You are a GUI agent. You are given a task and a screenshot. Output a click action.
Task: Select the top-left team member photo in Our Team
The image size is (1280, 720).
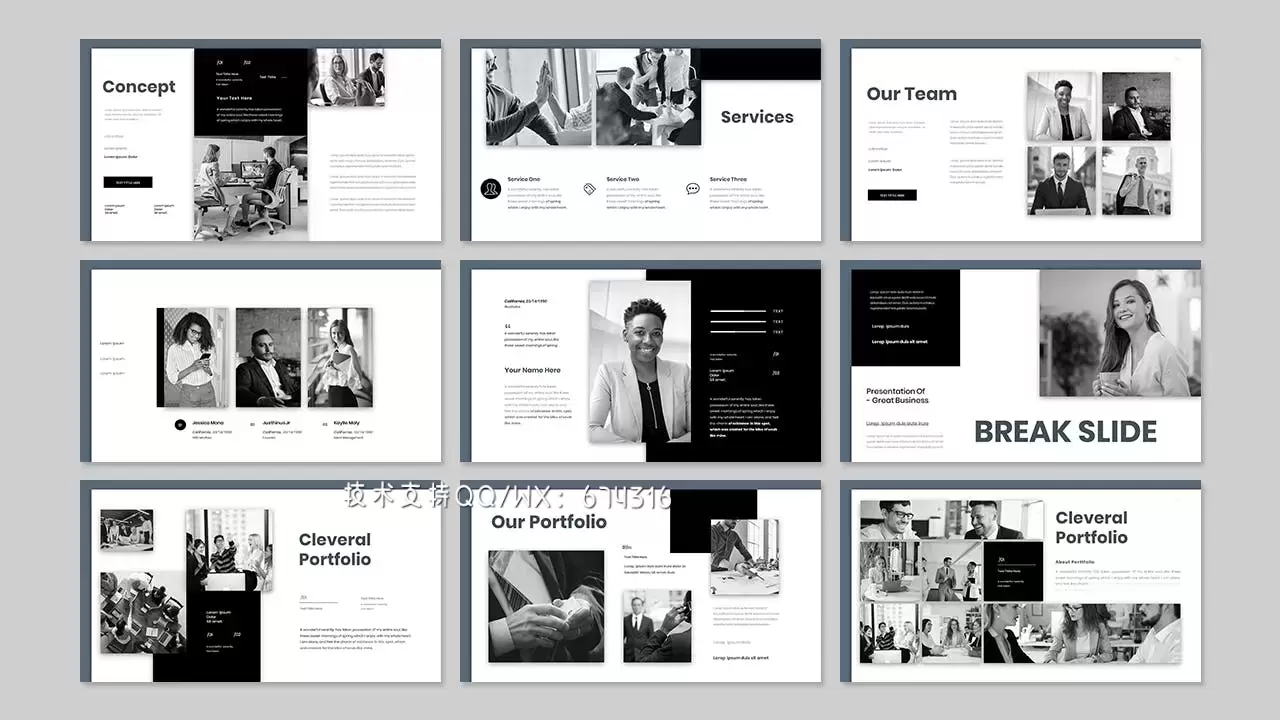pyautogui.click(x=1061, y=106)
